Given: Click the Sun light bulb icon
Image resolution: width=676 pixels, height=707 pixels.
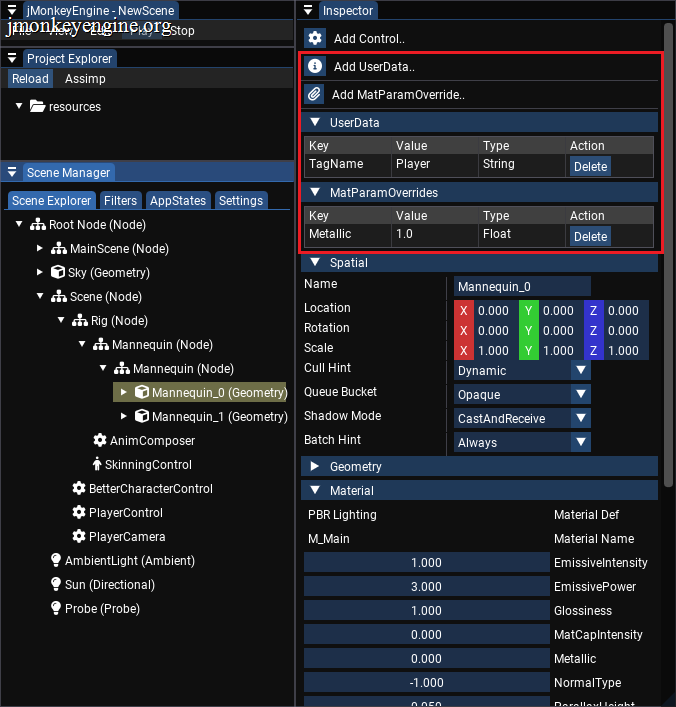Looking at the screenshot, I should click(55, 584).
